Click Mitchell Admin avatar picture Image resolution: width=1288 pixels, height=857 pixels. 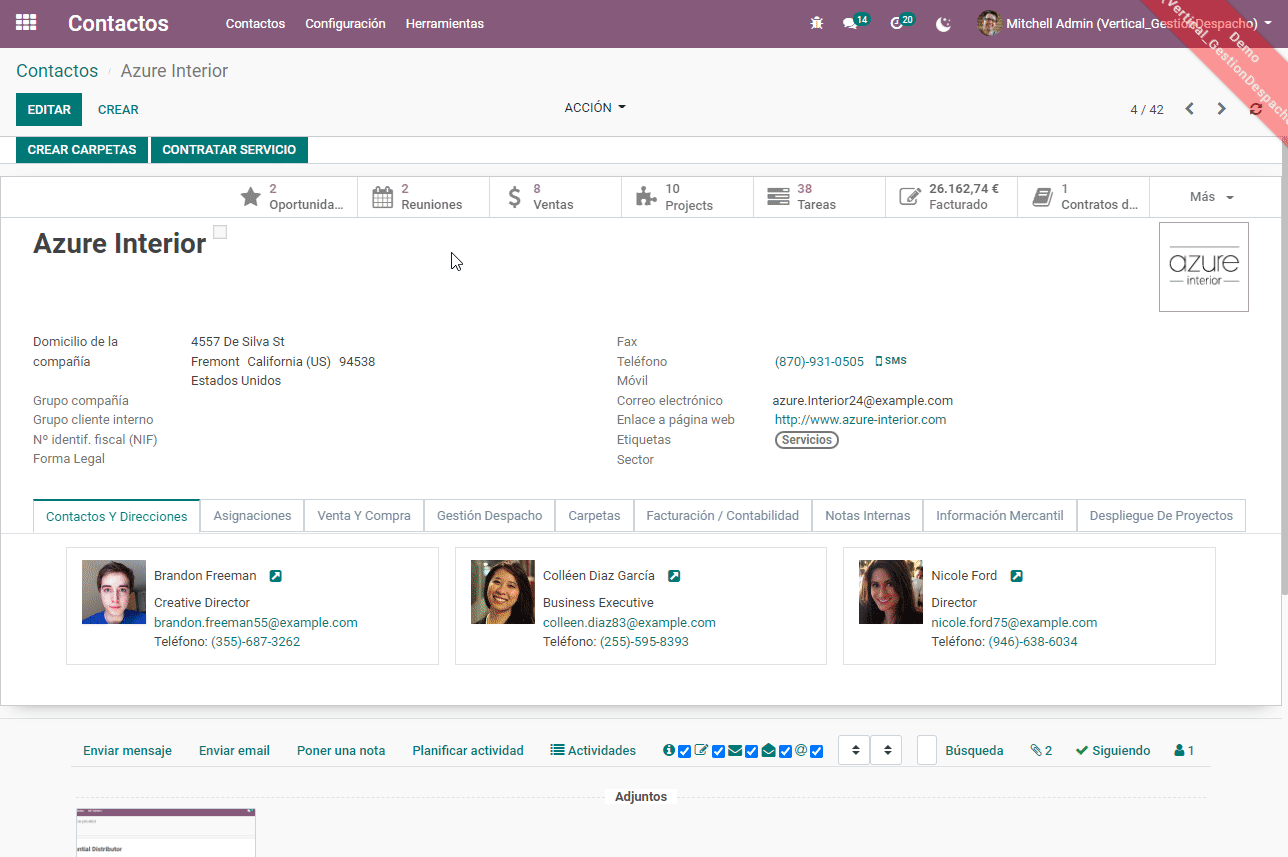[x=989, y=23]
